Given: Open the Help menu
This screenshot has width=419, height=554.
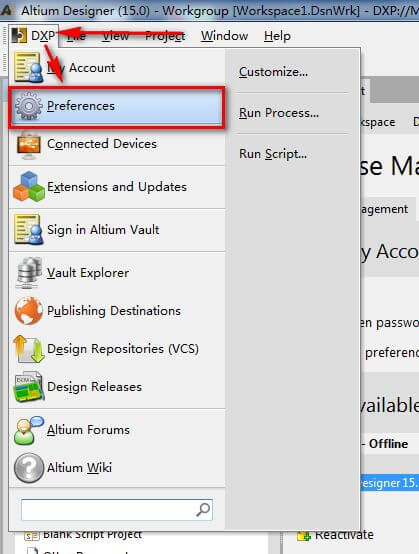Looking at the screenshot, I should pyautogui.click(x=277, y=36).
